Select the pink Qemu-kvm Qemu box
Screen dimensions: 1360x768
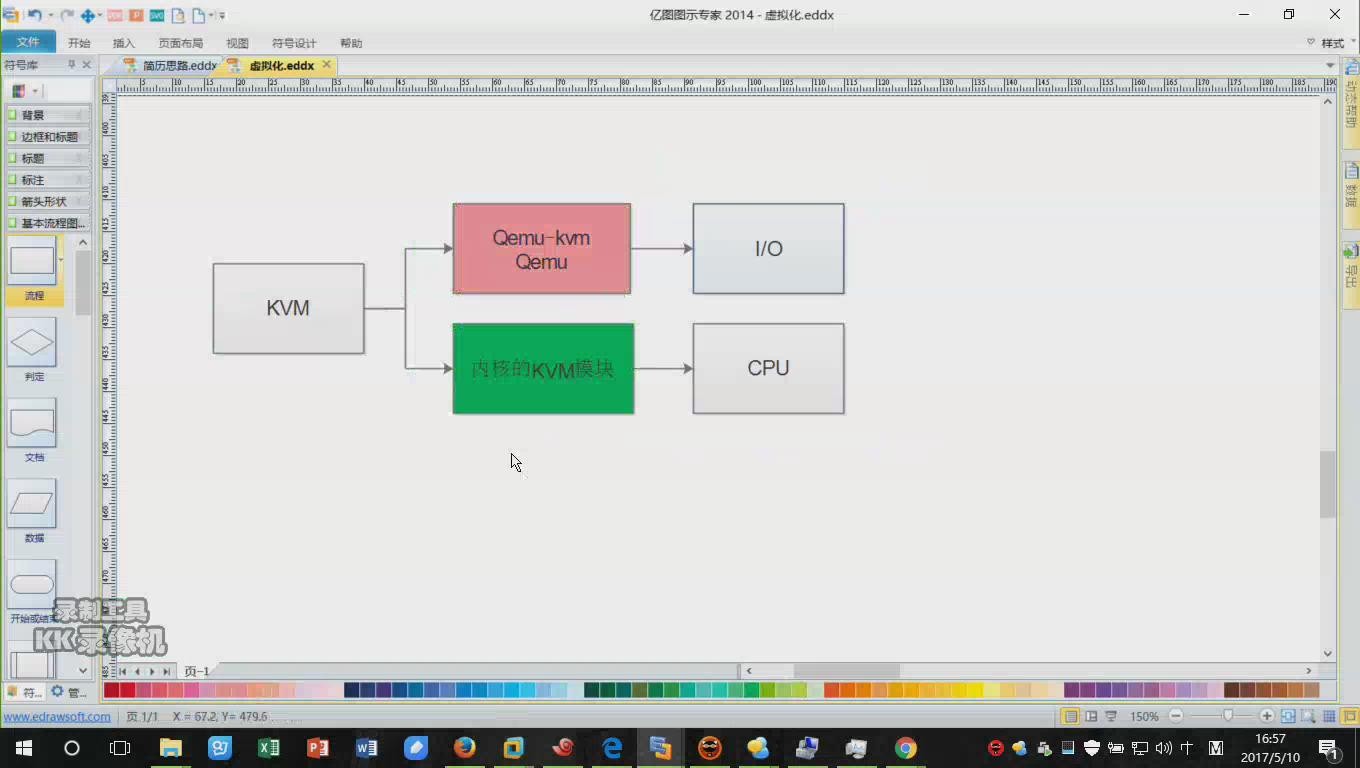click(x=542, y=249)
